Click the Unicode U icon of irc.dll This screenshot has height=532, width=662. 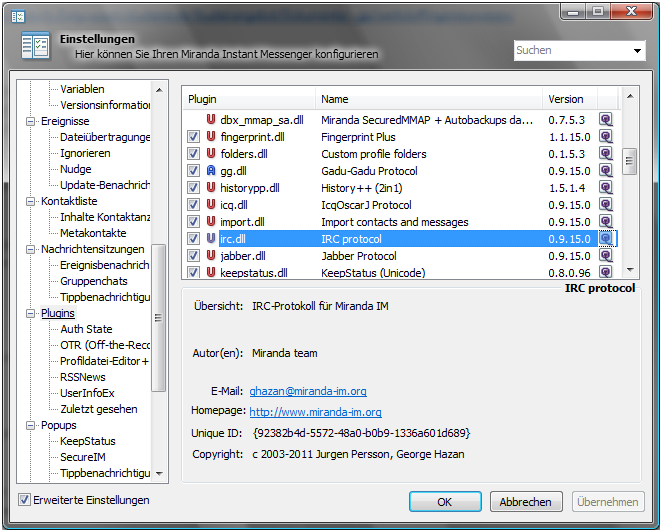tap(211, 239)
